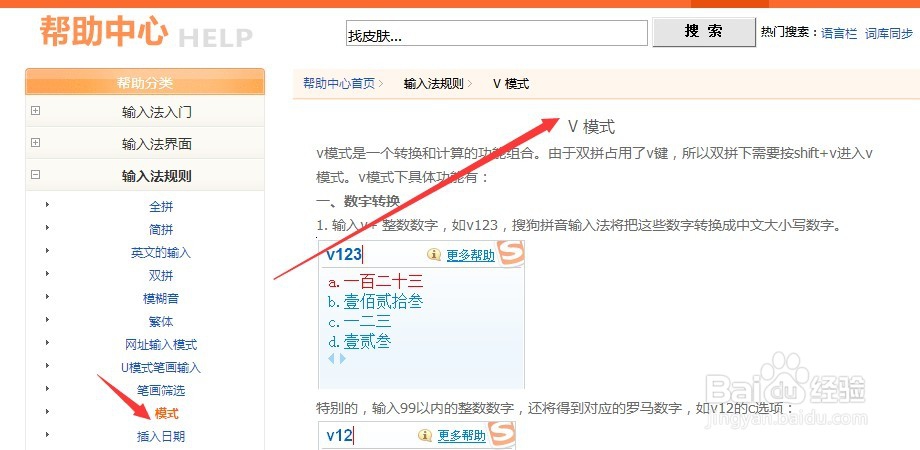Click the 一、数字转换 section heading

(x=358, y=202)
